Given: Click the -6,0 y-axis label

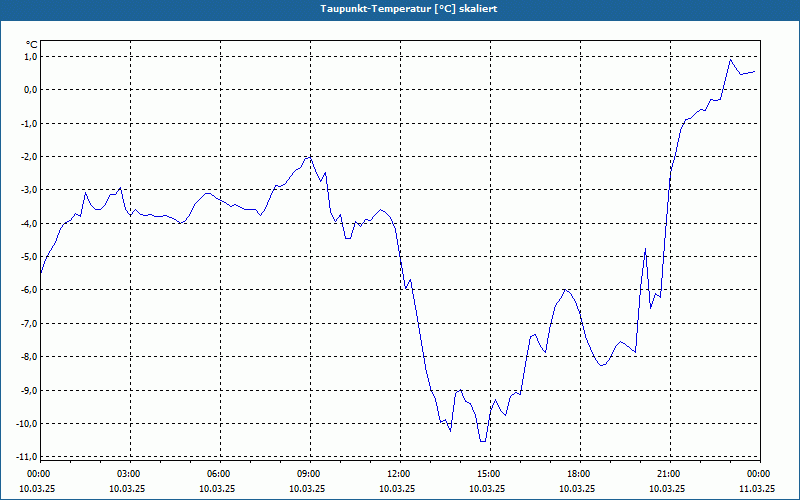Looking at the screenshot, I should (x=29, y=290).
